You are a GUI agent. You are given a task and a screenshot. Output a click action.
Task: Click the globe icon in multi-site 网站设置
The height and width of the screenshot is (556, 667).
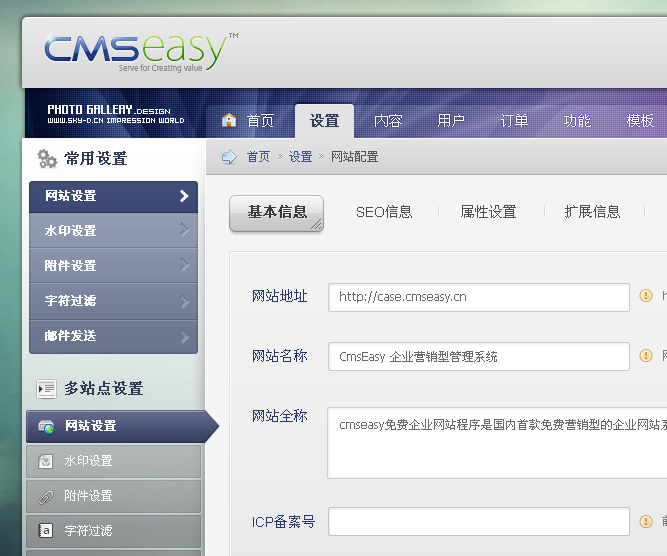tap(46, 426)
